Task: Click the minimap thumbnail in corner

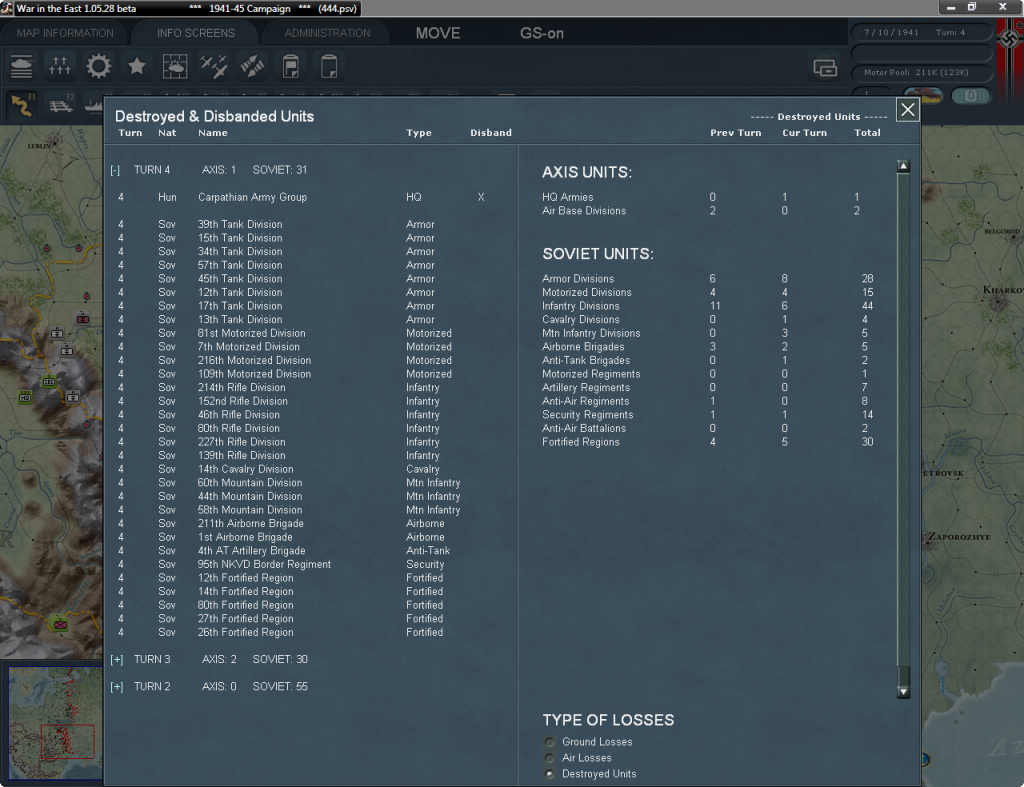Action: tap(56, 723)
